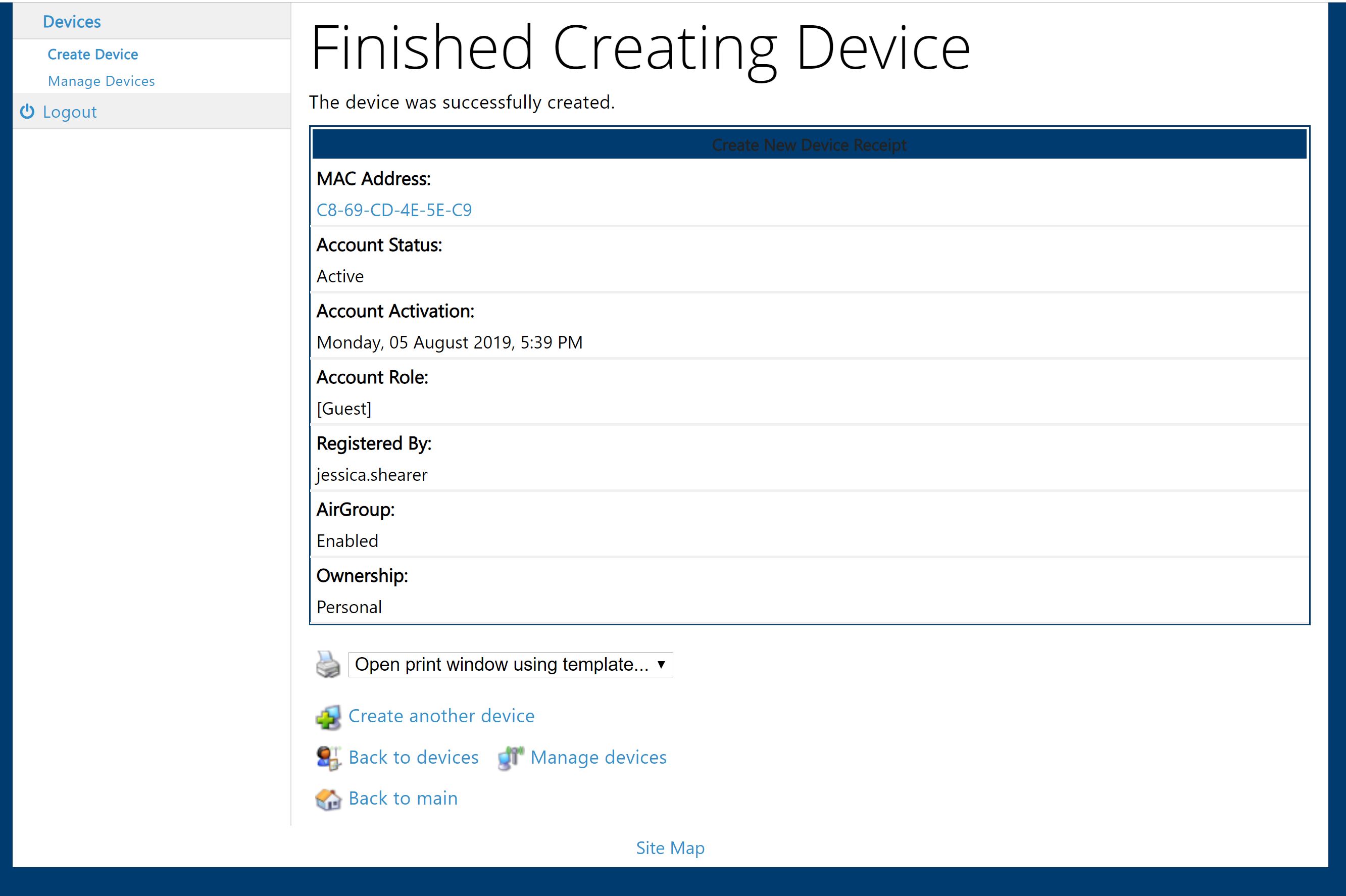This screenshot has width=1346, height=896.
Task: Click the Create another device link
Action: (441, 716)
